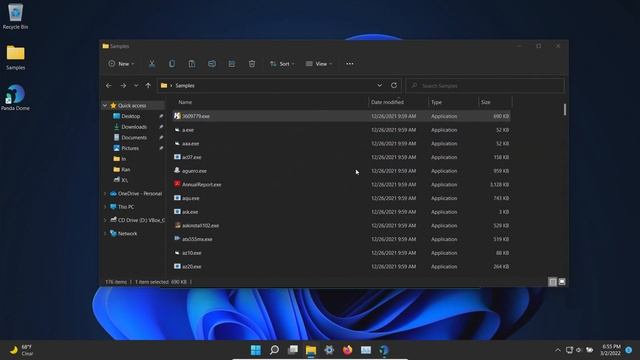Click the Paste icon in toolbar

(x=192, y=64)
